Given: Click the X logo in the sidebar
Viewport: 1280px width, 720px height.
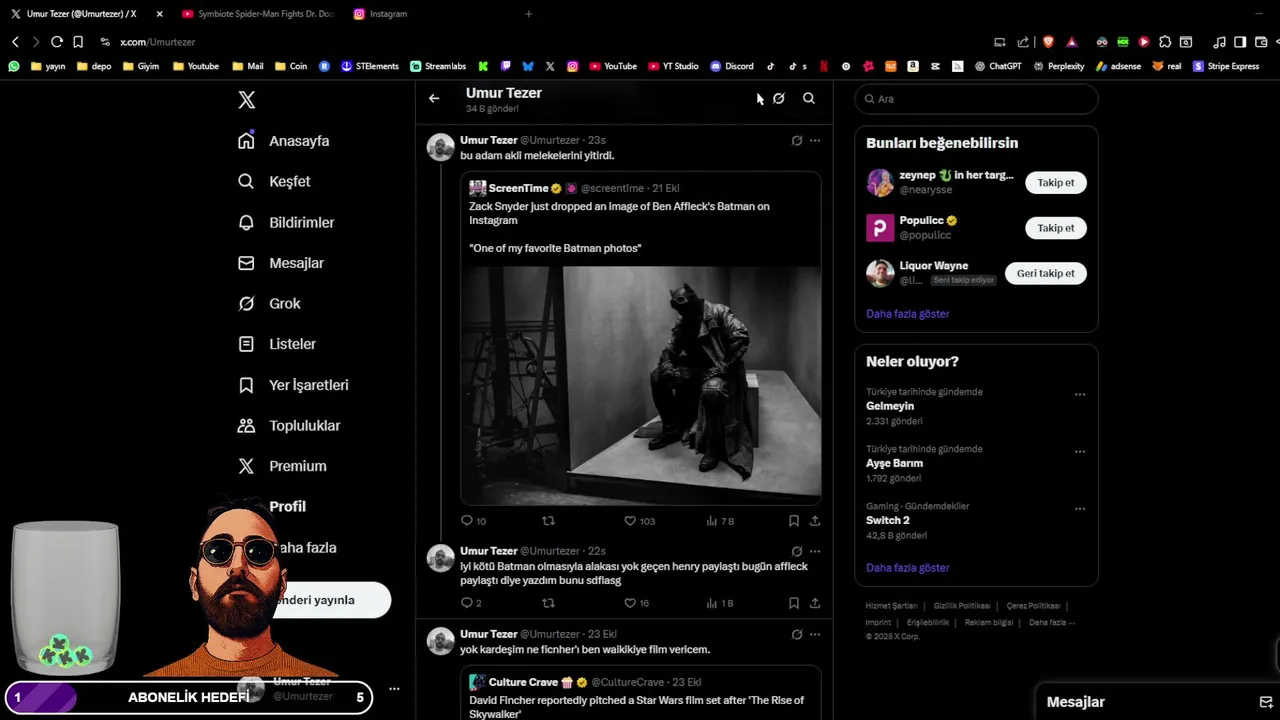Looking at the screenshot, I should click(x=247, y=100).
